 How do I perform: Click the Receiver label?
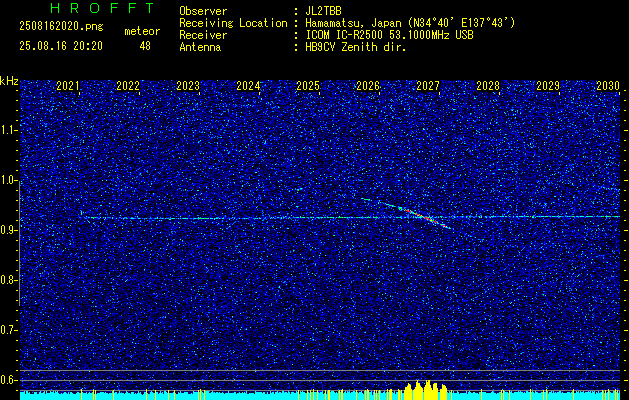[x=203, y=35]
